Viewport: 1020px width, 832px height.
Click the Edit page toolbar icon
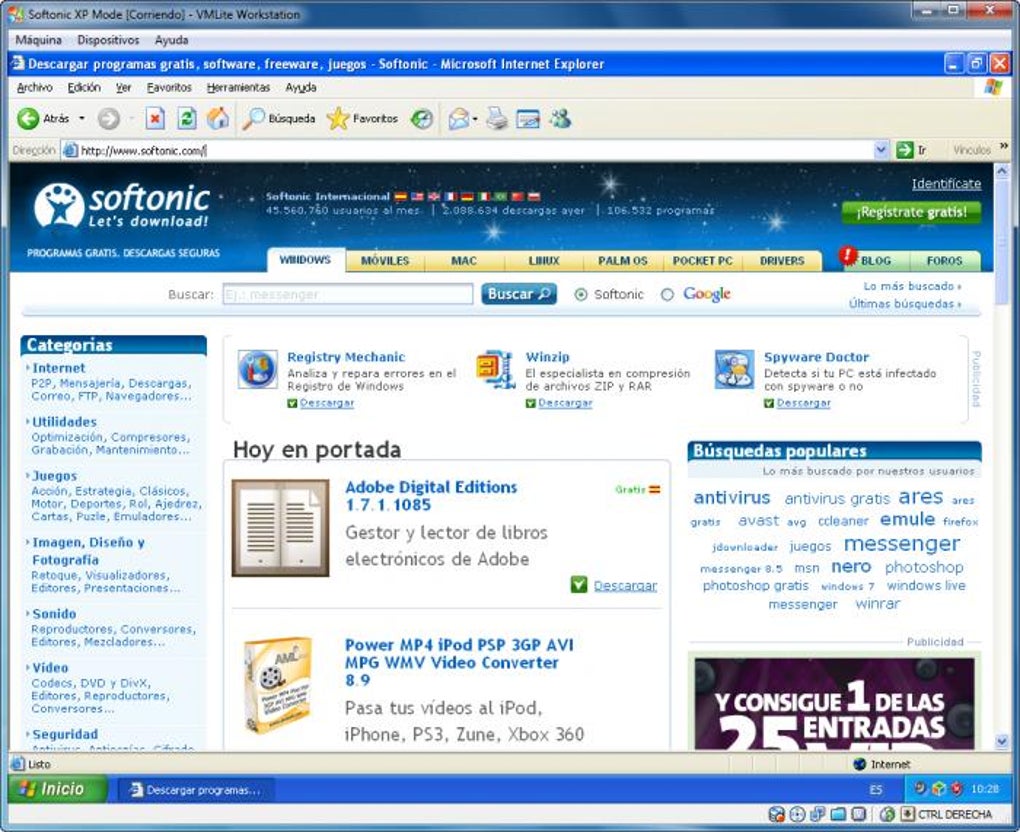tap(528, 118)
